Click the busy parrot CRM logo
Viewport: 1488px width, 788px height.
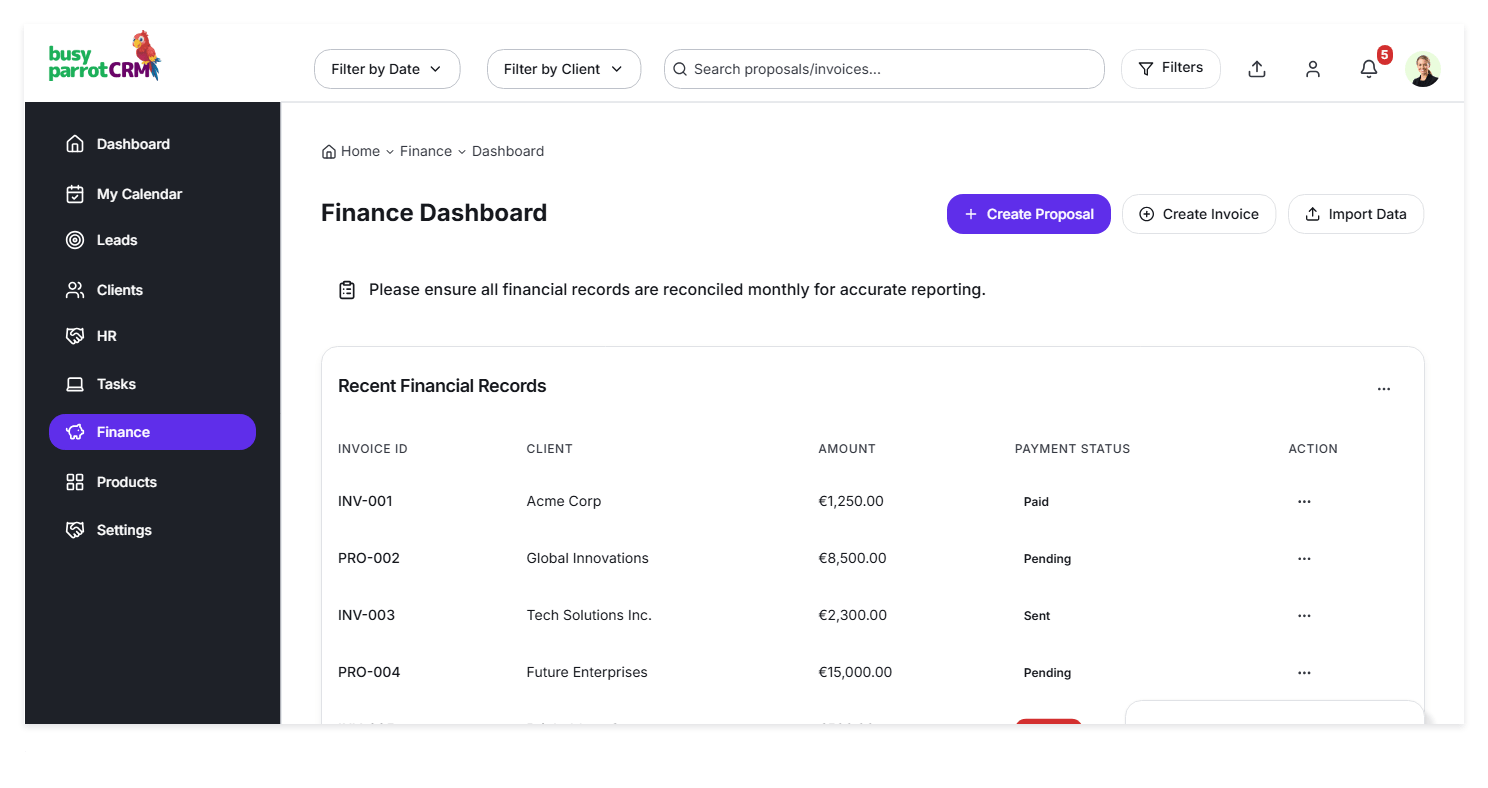104,59
